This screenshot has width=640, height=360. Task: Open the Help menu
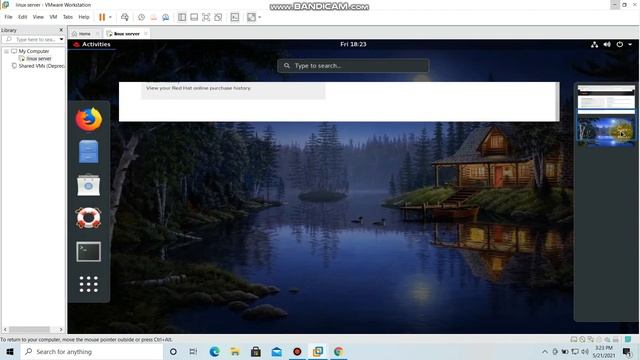(x=84, y=17)
